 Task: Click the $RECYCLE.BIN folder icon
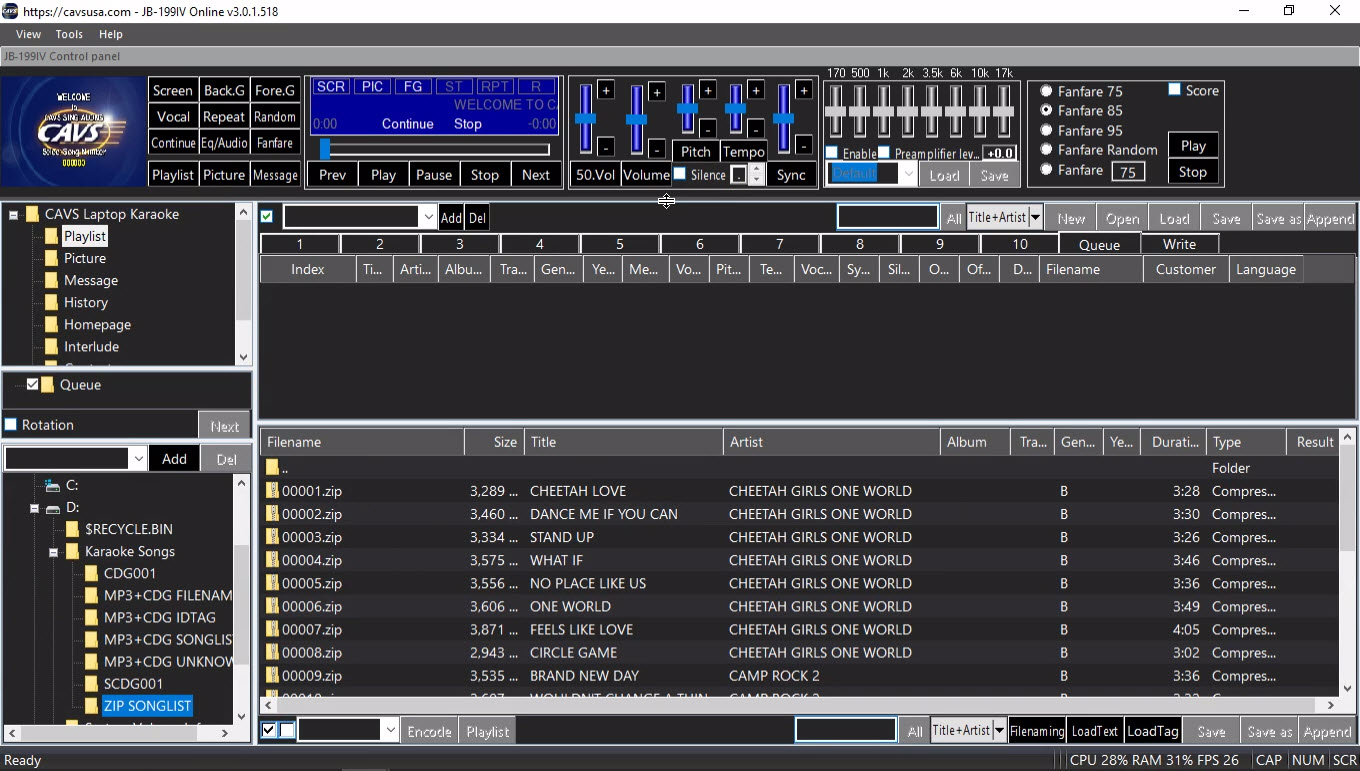pos(72,529)
